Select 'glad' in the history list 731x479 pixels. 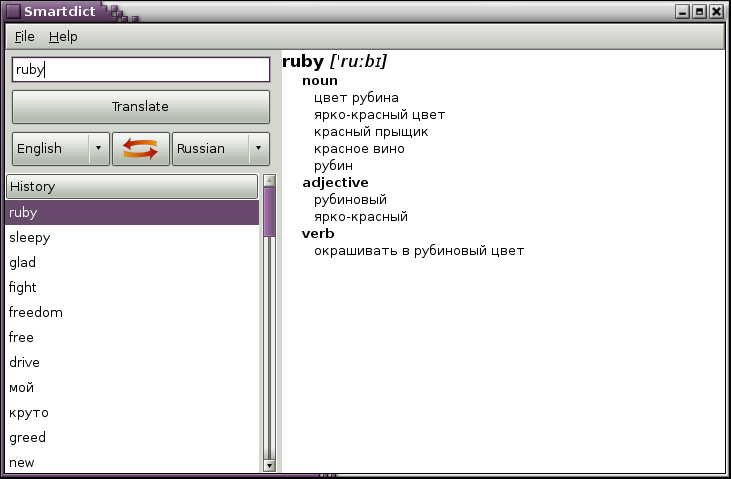click(132, 262)
